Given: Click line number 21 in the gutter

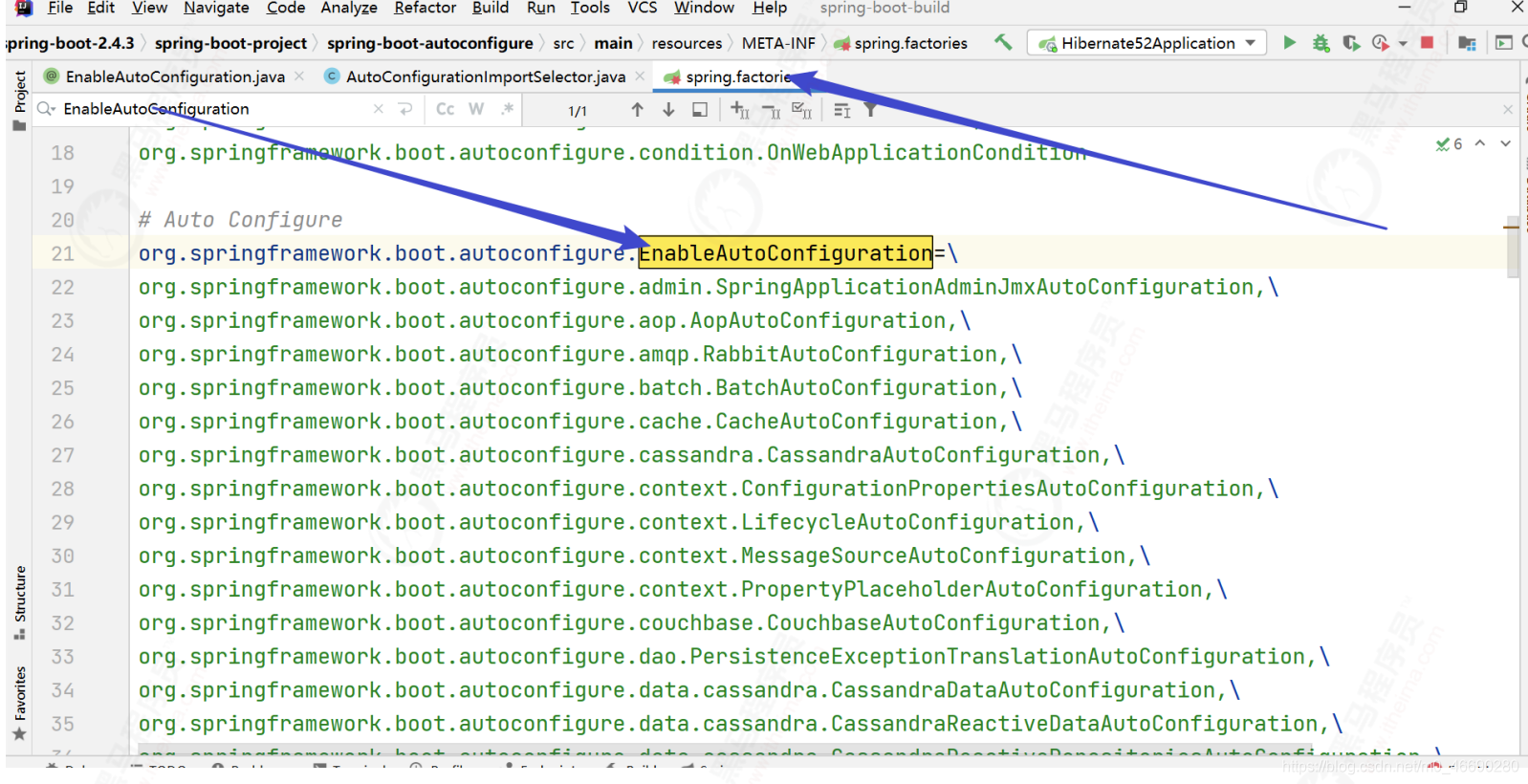Looking at the screenshot, I should 62,253.
